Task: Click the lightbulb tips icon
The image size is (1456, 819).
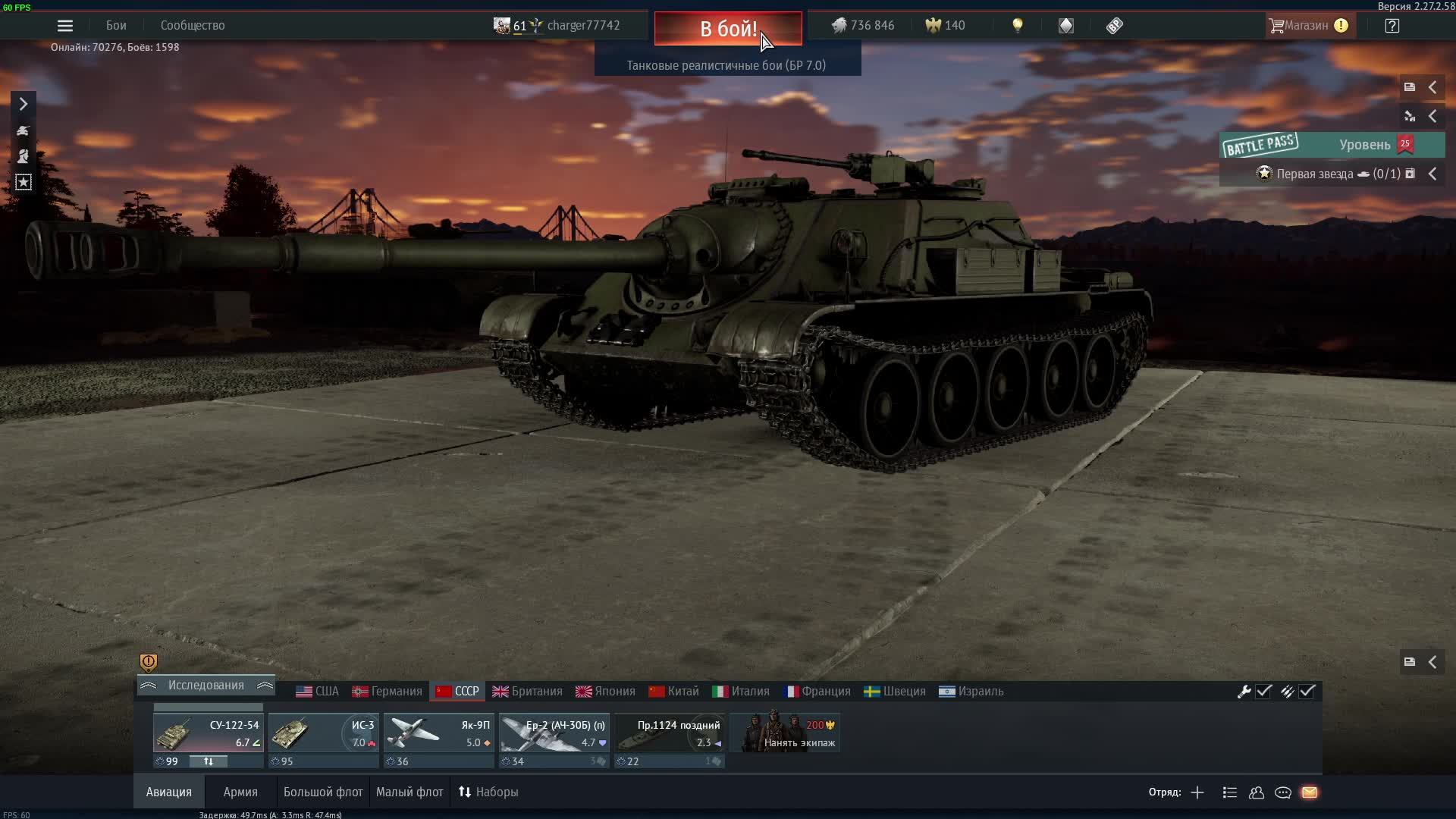Action: (x=1018, y=26)
